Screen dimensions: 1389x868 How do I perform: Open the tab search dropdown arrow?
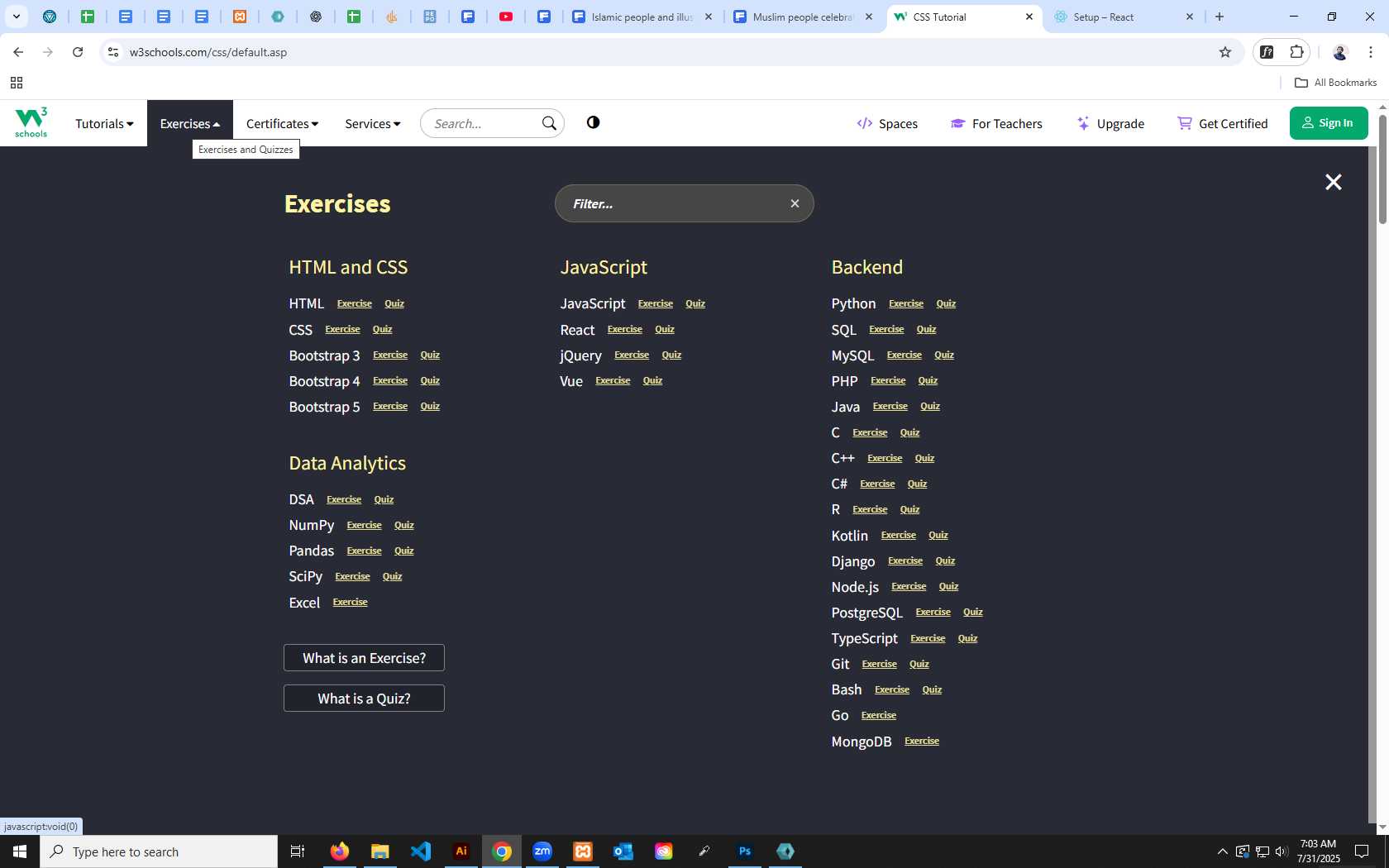(x=16, y=17)
